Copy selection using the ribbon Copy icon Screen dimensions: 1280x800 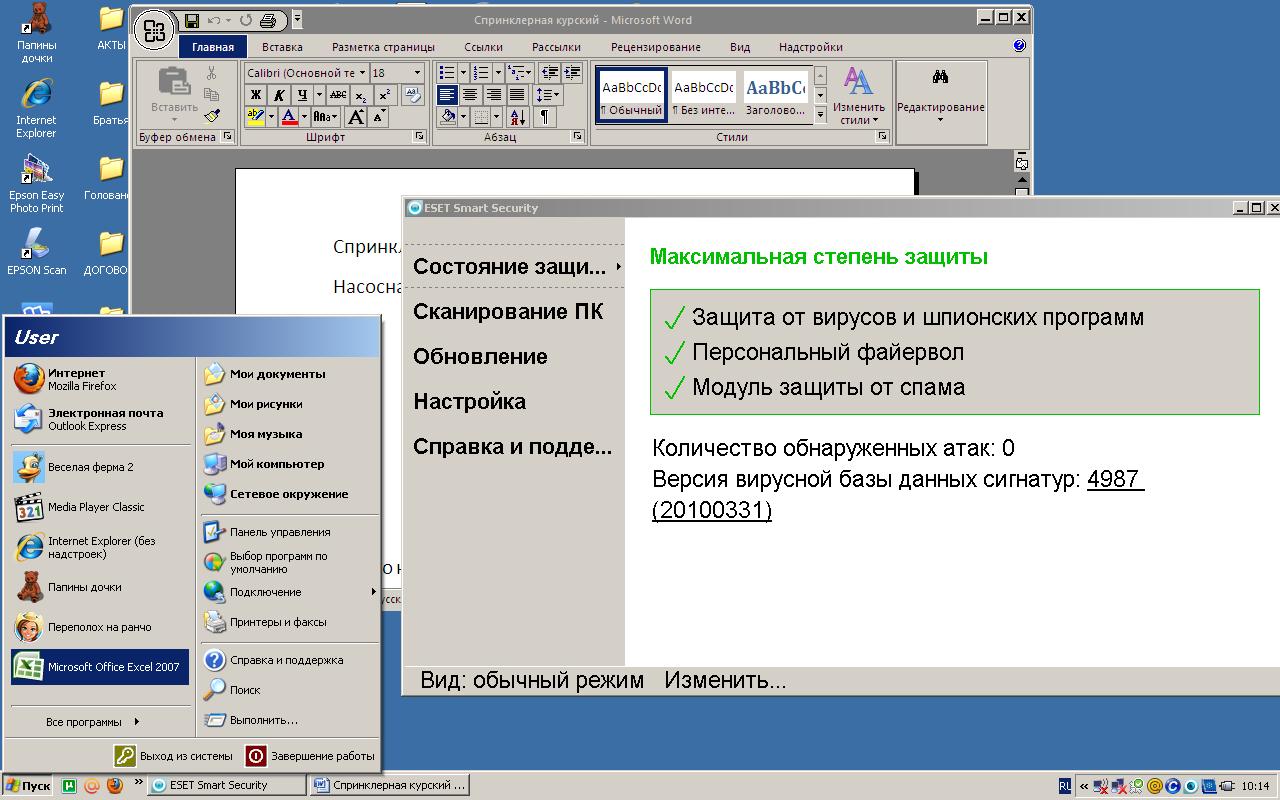tap(211, 94)
